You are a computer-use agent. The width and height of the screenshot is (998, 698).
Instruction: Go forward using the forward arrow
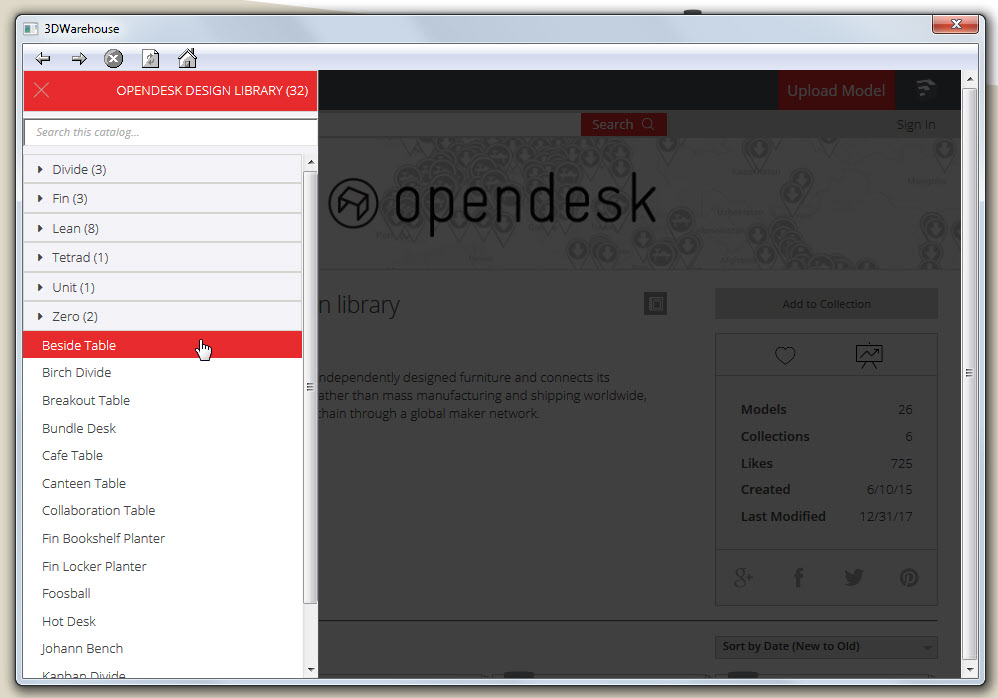click(79, 59)
